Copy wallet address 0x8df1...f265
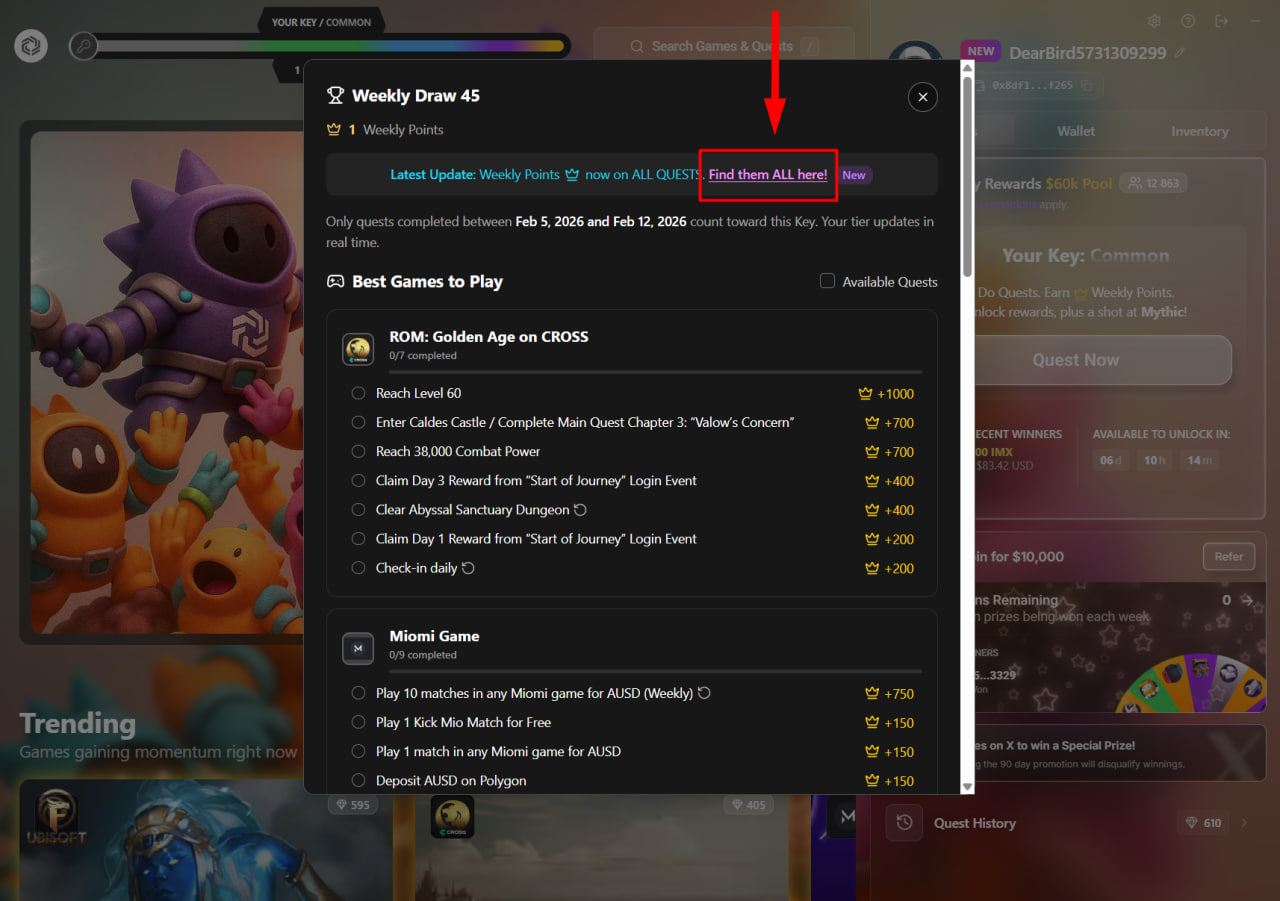The width and height of the screenshot is (1280, 901). pos(1086,86)
